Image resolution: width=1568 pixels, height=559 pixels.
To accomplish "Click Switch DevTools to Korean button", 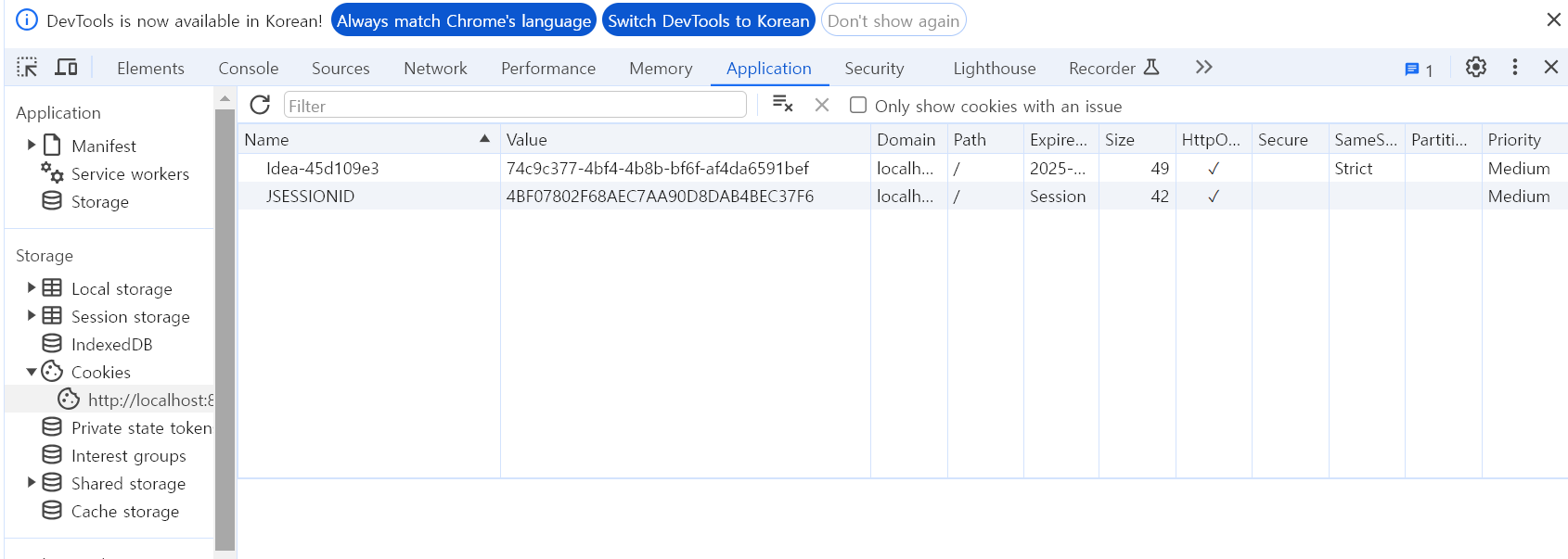I will point(709,20).
